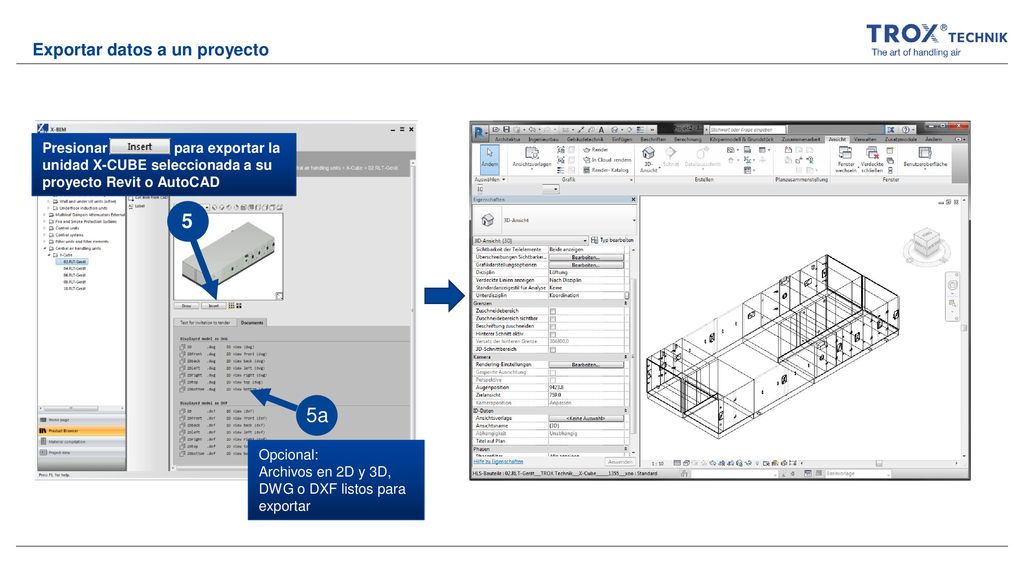The image size is (1024, 577).
Task: Toggle the Perspektive checkbox
Action: 552,380
